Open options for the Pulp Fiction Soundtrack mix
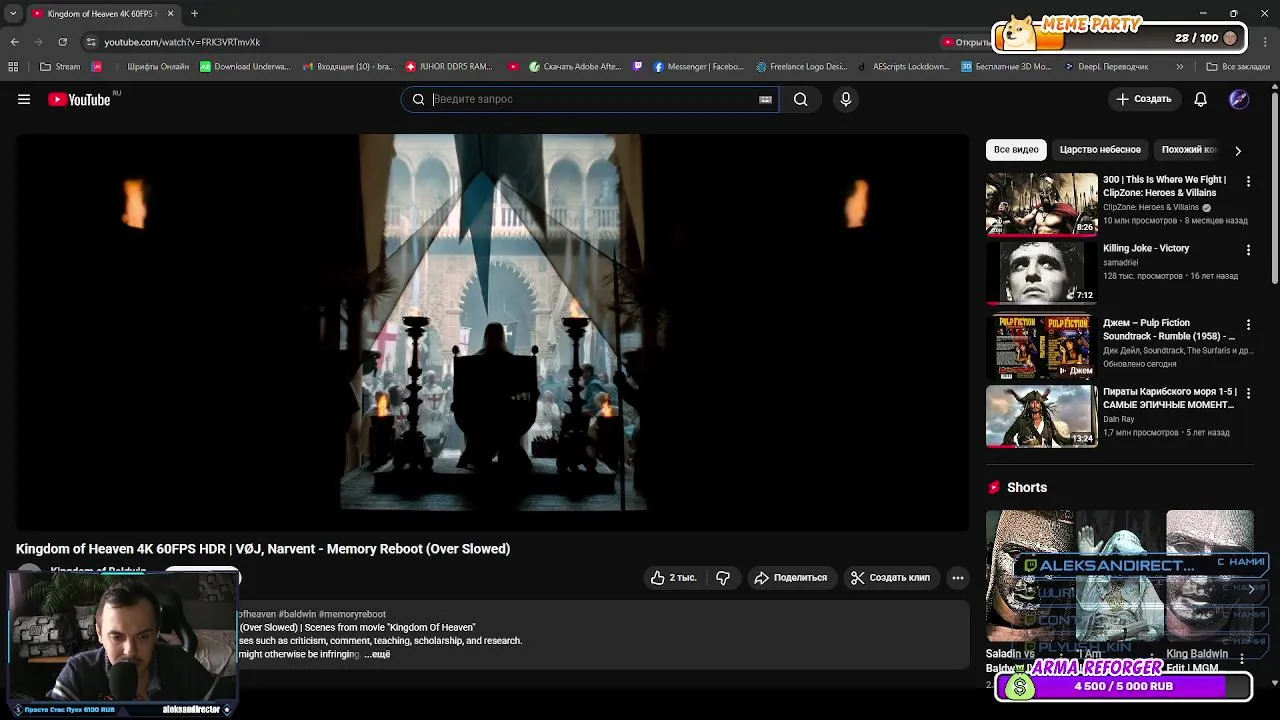Image resolution: width=1280 pixels, height=720 pixels. coord(1248,324)
